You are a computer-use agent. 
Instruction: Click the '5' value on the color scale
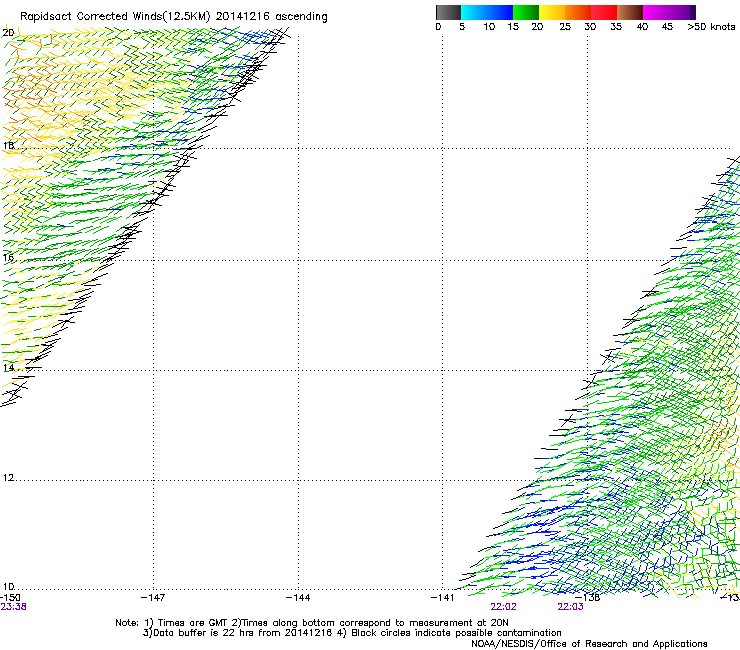[x=462, y=27]
